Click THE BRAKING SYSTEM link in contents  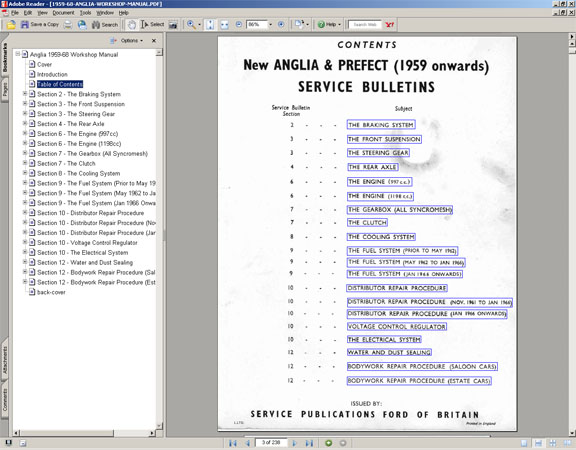381,125
